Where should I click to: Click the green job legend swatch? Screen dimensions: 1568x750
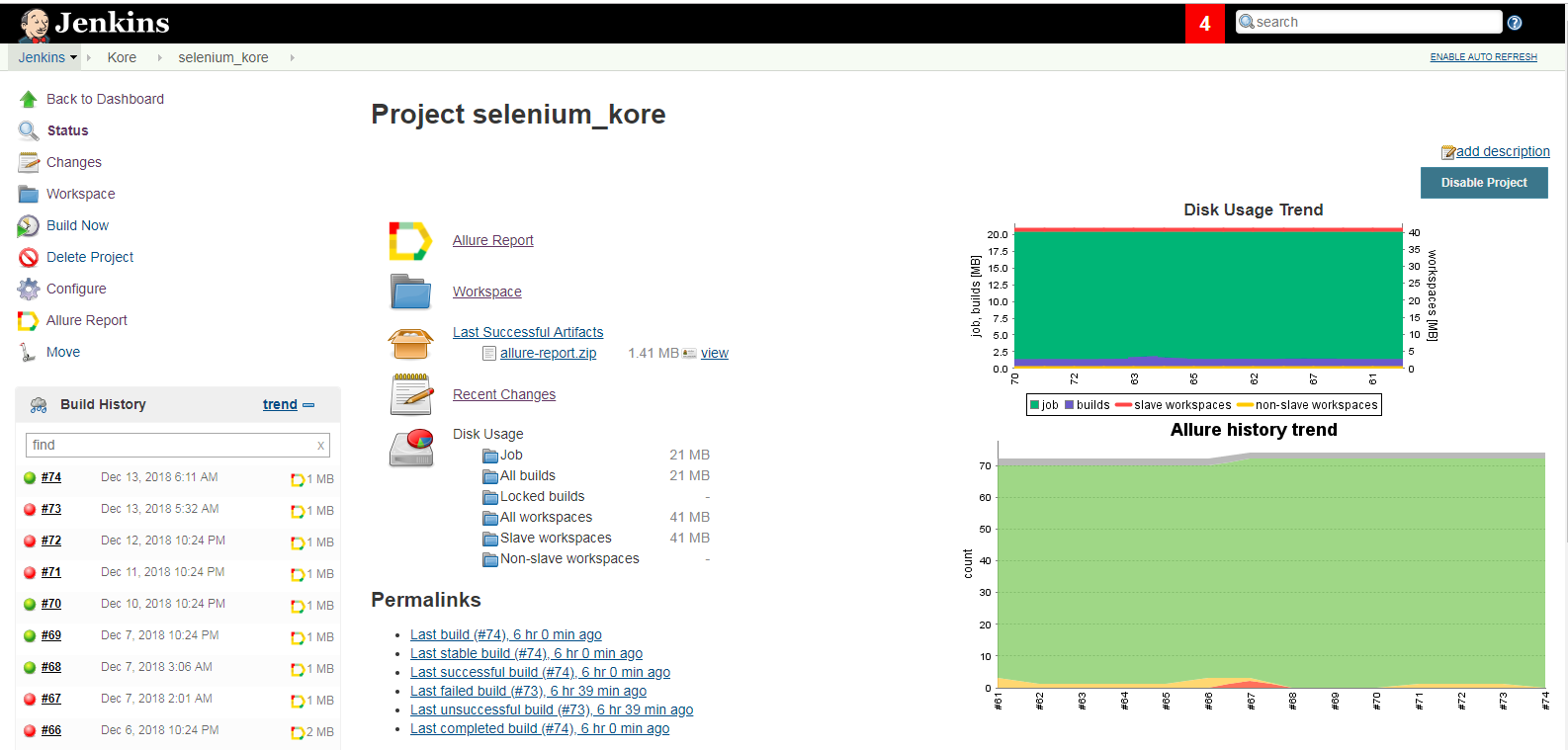tap(1035, 405)
